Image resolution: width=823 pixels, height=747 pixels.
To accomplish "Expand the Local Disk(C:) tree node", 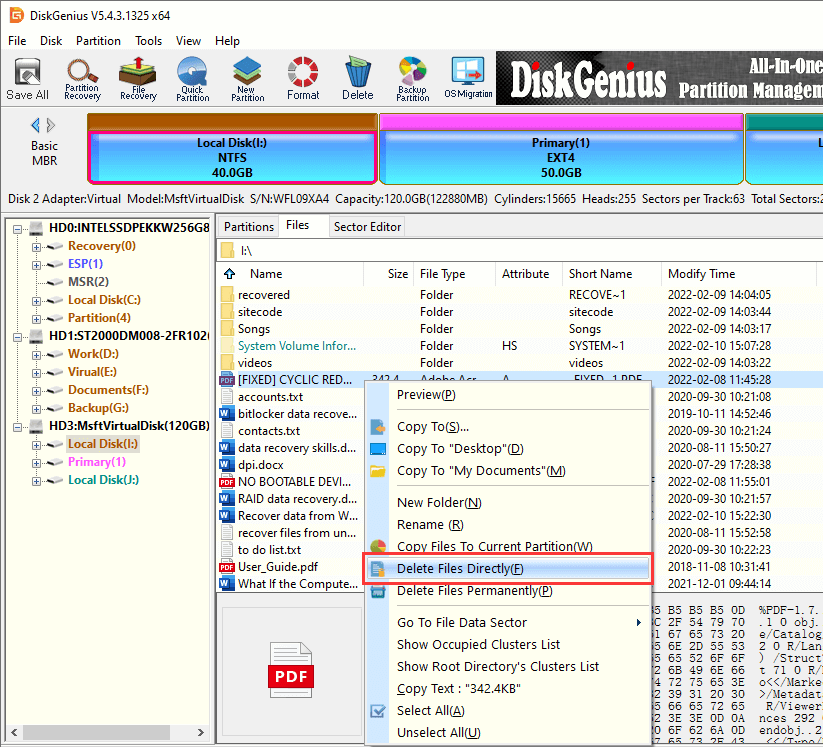I will click(36, 301).
